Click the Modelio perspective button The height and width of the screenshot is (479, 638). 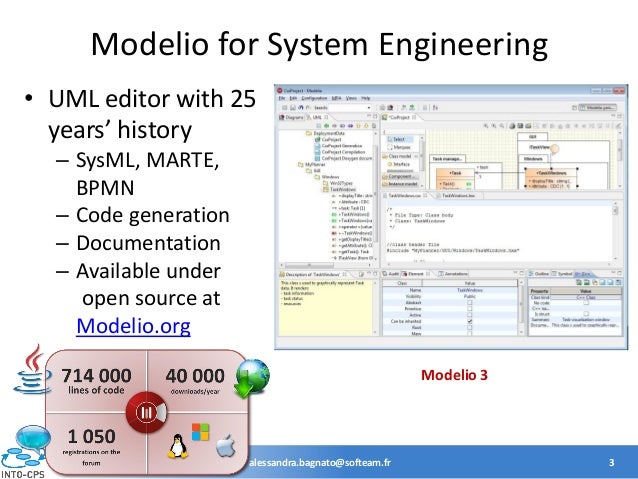tap(597, 107)
